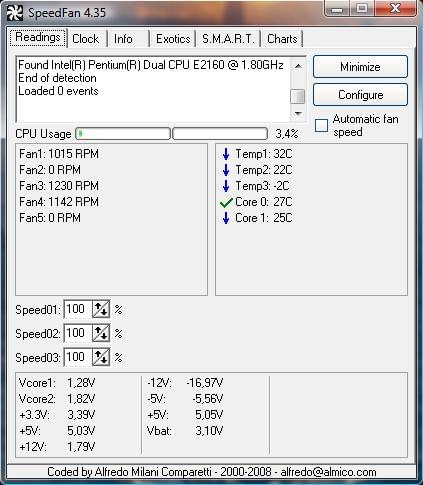Close the SpeedFan window

pyautogui.click(x=395, y=9)
